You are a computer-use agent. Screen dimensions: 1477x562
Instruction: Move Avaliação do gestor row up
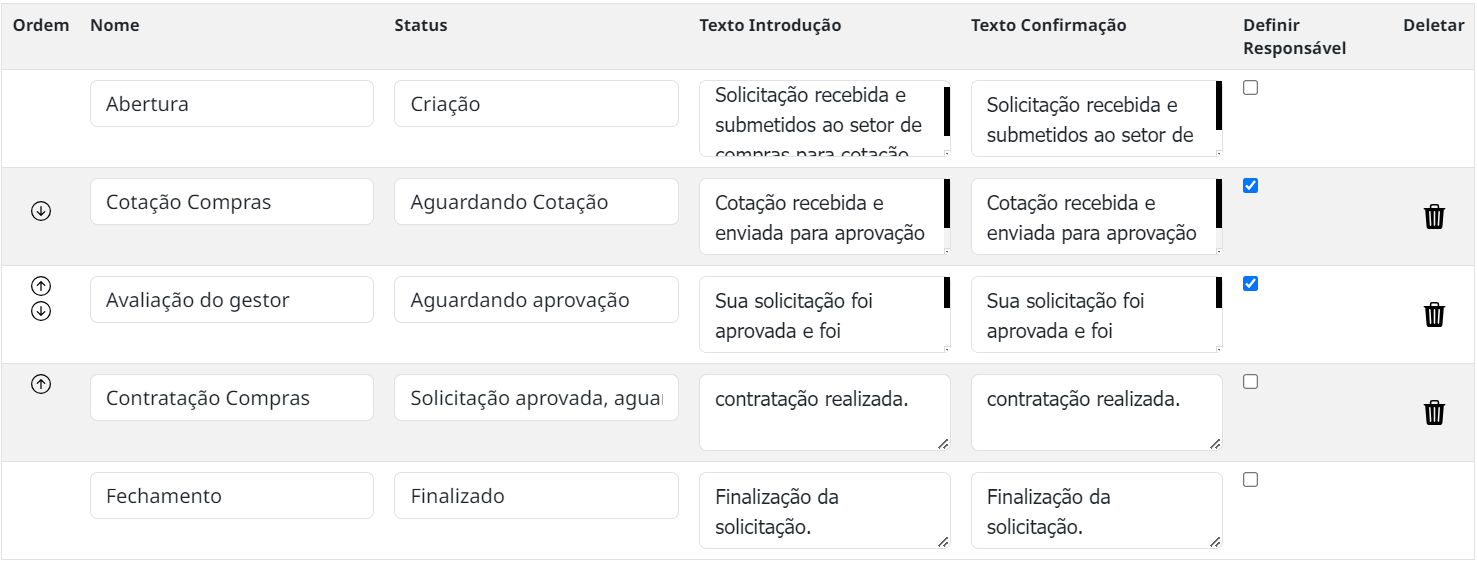pyautogui.click(x=41, y=286)
